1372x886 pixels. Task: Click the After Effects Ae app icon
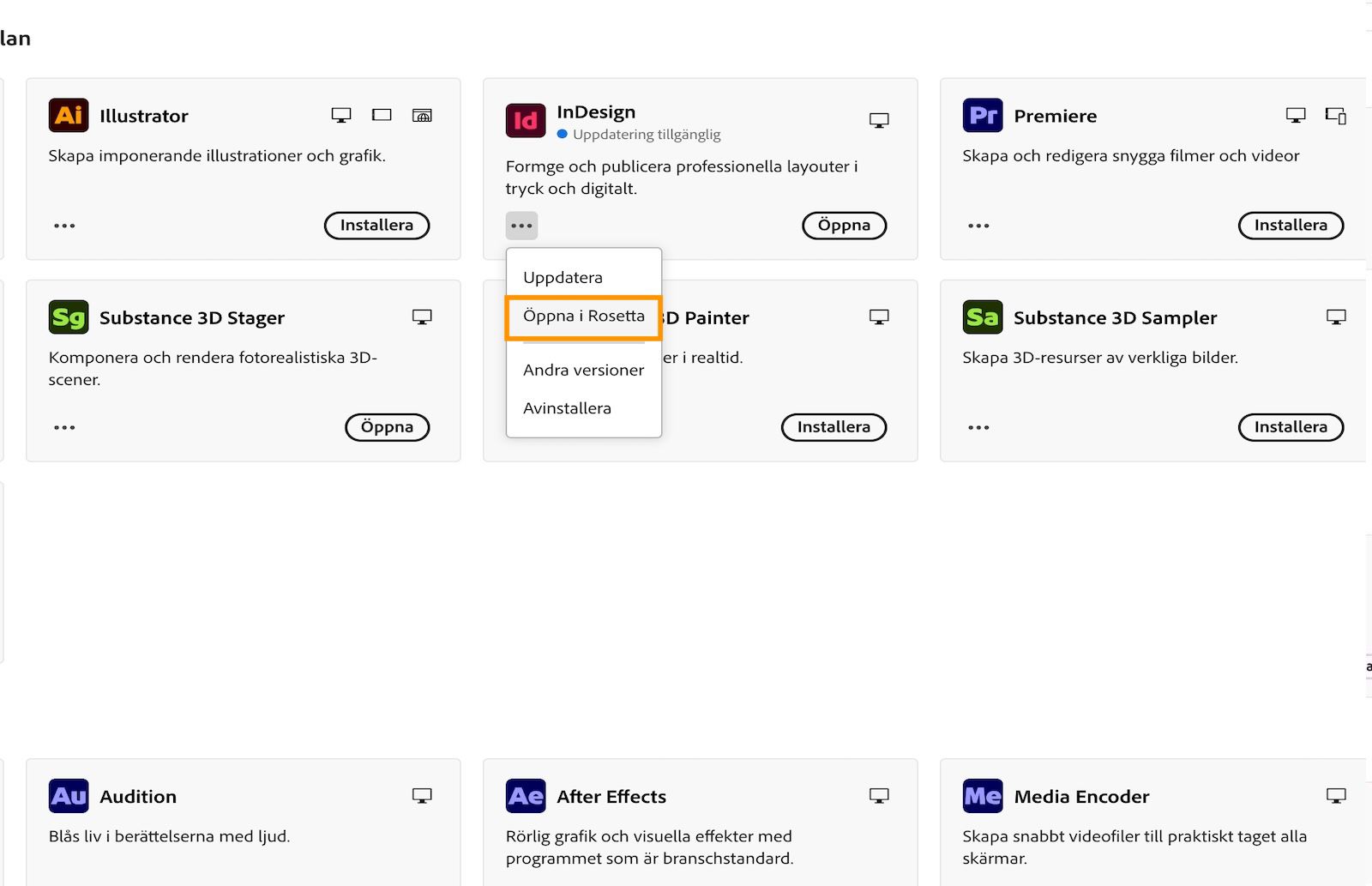point(526,796)
